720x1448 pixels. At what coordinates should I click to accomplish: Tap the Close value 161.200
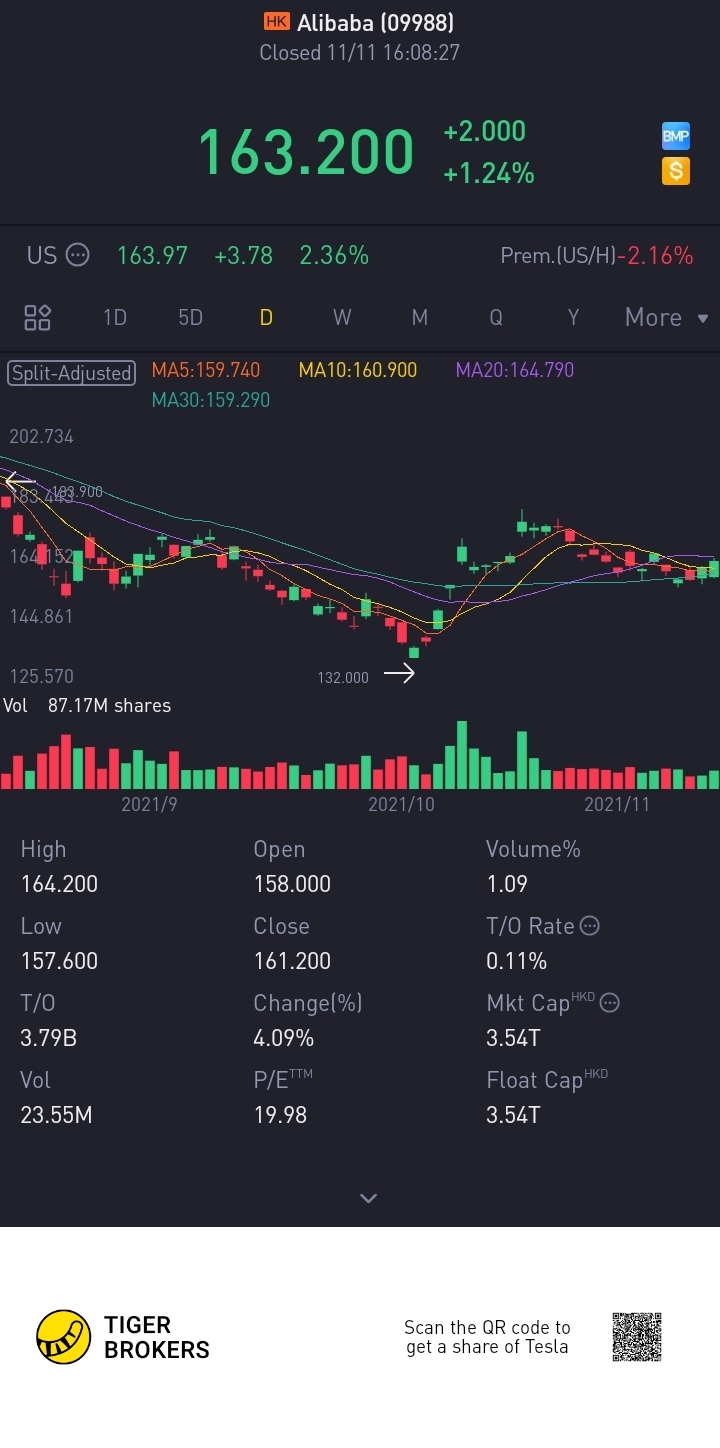click(x=292, y=961)
